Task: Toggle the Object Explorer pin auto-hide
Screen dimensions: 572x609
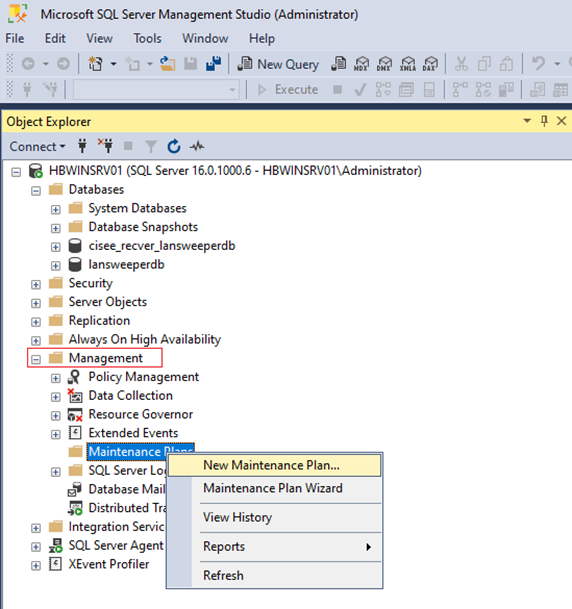Action: tap(544, 121)
